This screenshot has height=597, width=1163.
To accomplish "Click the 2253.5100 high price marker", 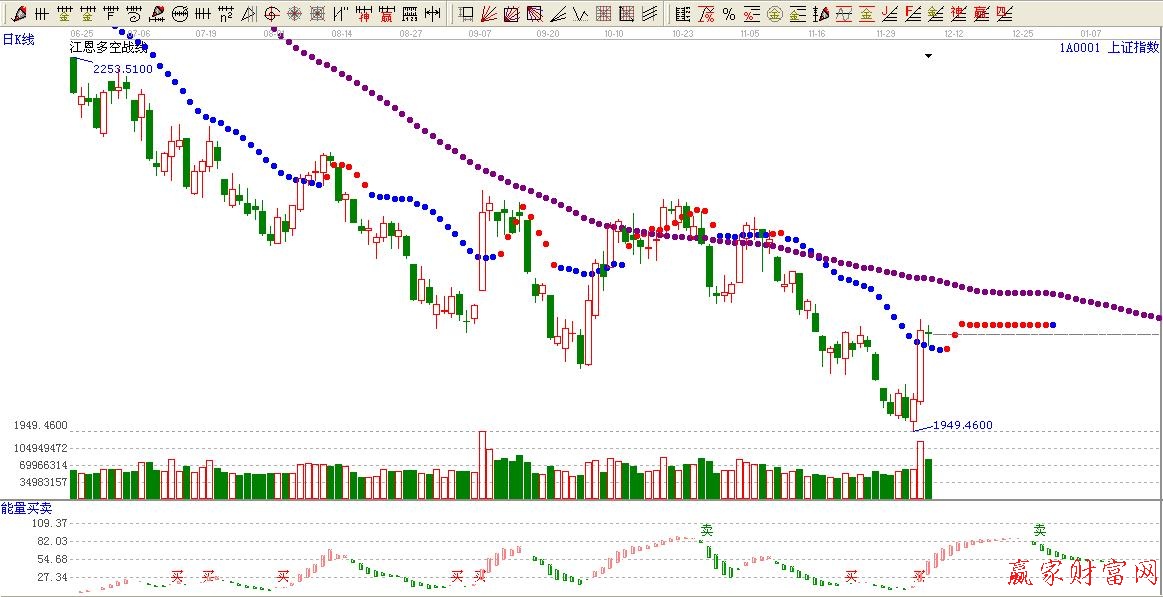I will pos(123,69).
